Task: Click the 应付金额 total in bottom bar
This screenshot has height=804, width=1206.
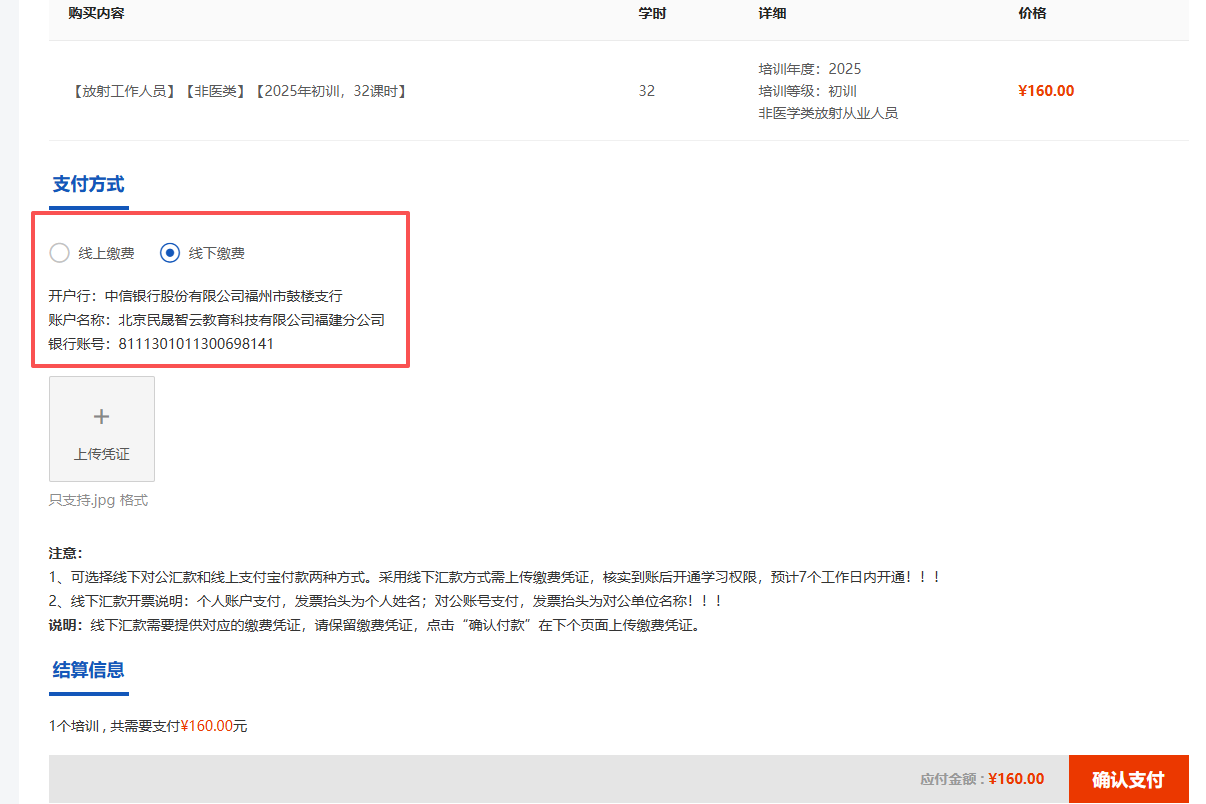Action: pyautogui.click(x=982, y=779)
